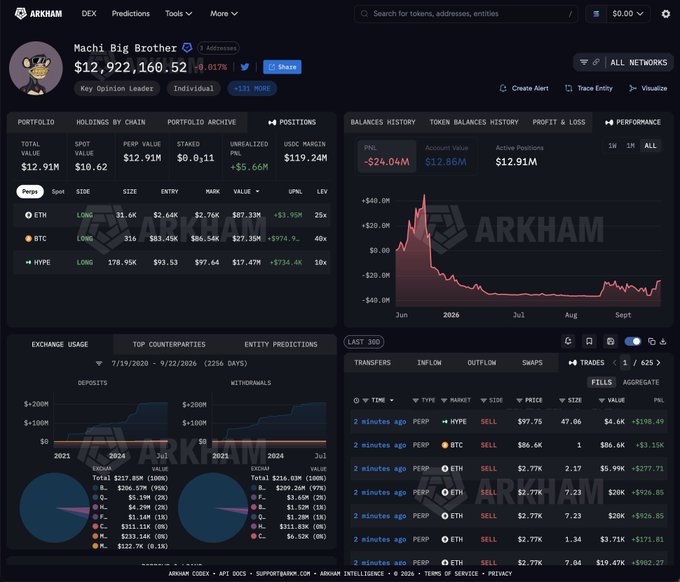Click the HYPE token icon in positions
Viewport: 680px width, 582px height.
tap(28, 262)
